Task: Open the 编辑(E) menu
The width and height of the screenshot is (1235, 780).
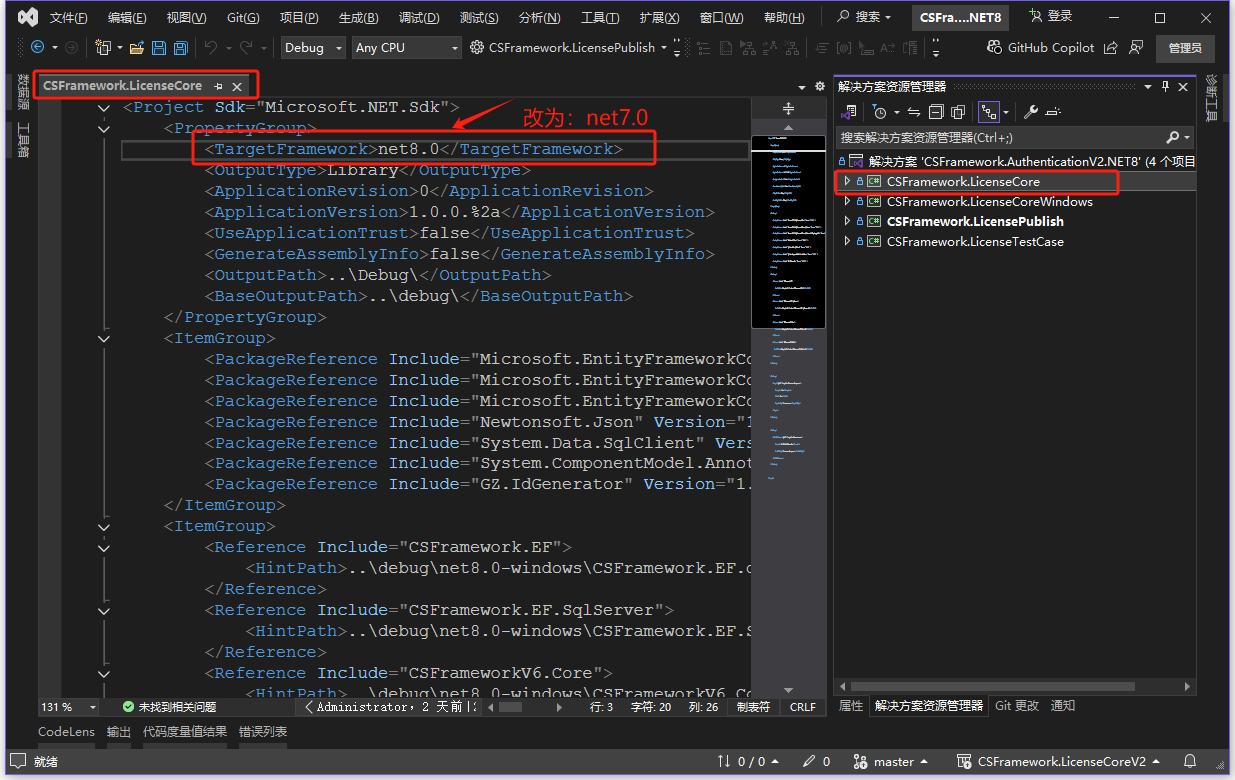Action: [x=127, y=18]
